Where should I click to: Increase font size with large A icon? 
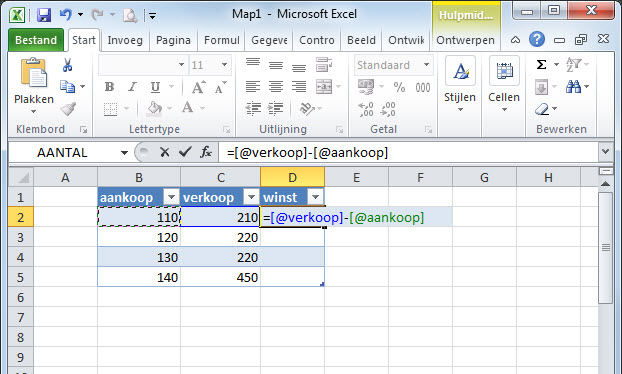[x=199, y=87]
